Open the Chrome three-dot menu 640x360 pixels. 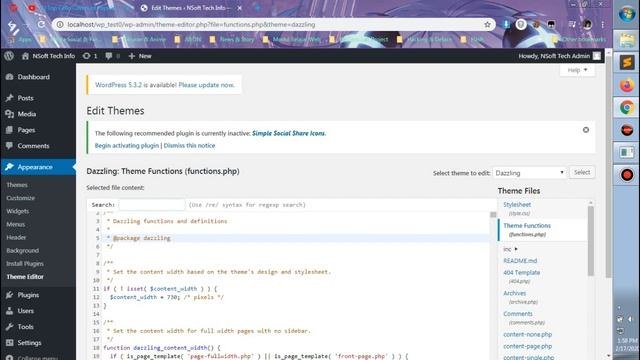coord(602,24)
